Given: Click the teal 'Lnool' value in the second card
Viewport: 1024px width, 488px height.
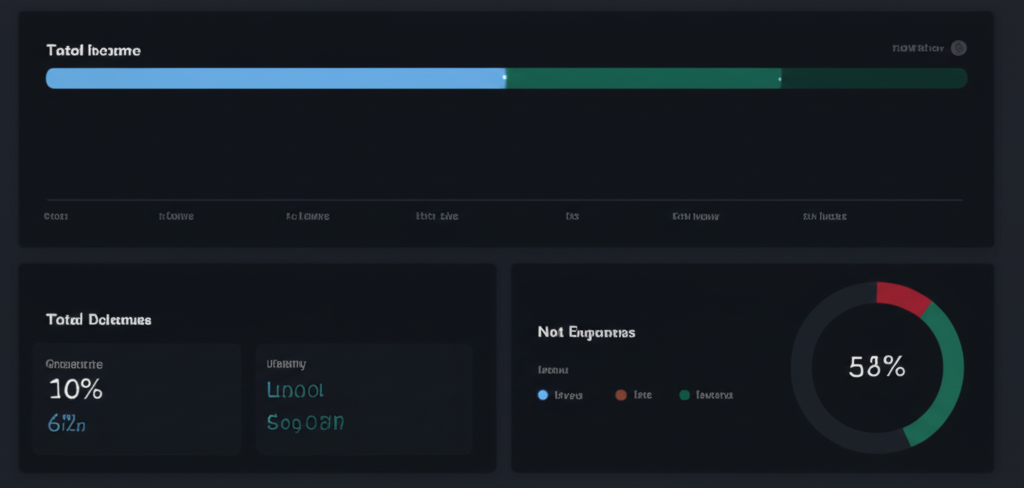Looking at the screenshot, I should point(295,390).
